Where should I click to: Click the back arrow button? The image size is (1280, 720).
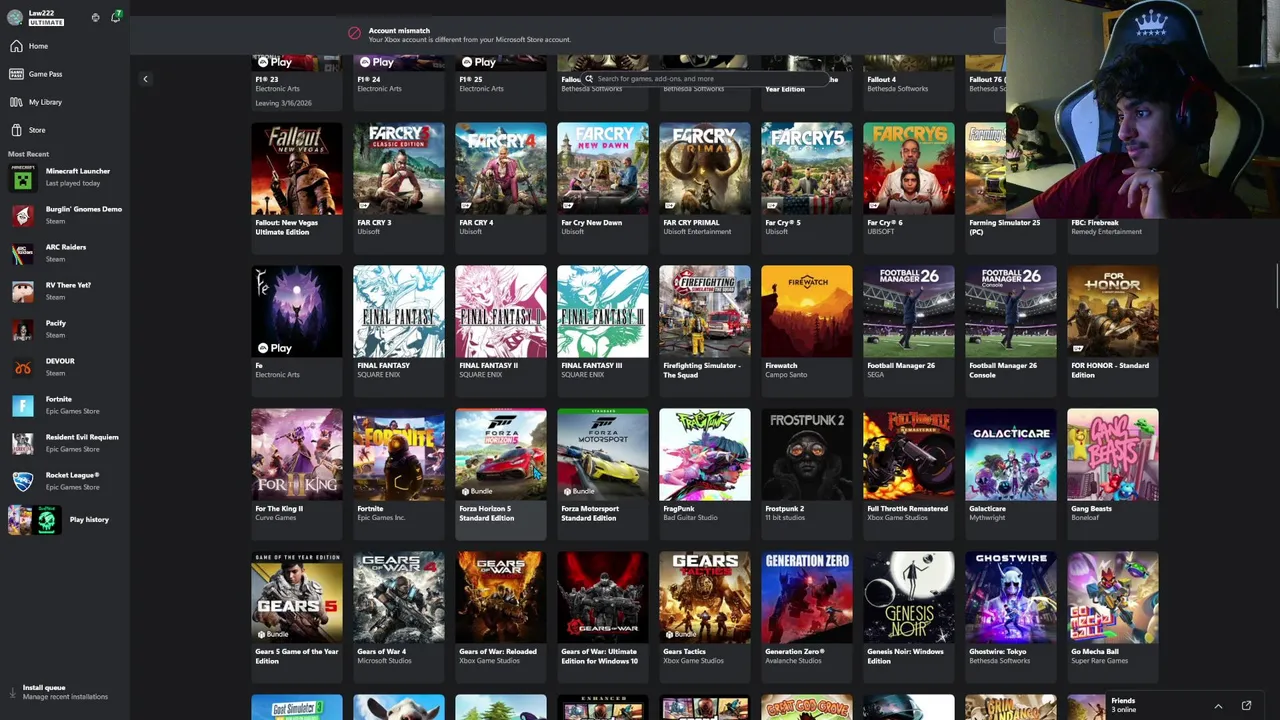point(145,79)
